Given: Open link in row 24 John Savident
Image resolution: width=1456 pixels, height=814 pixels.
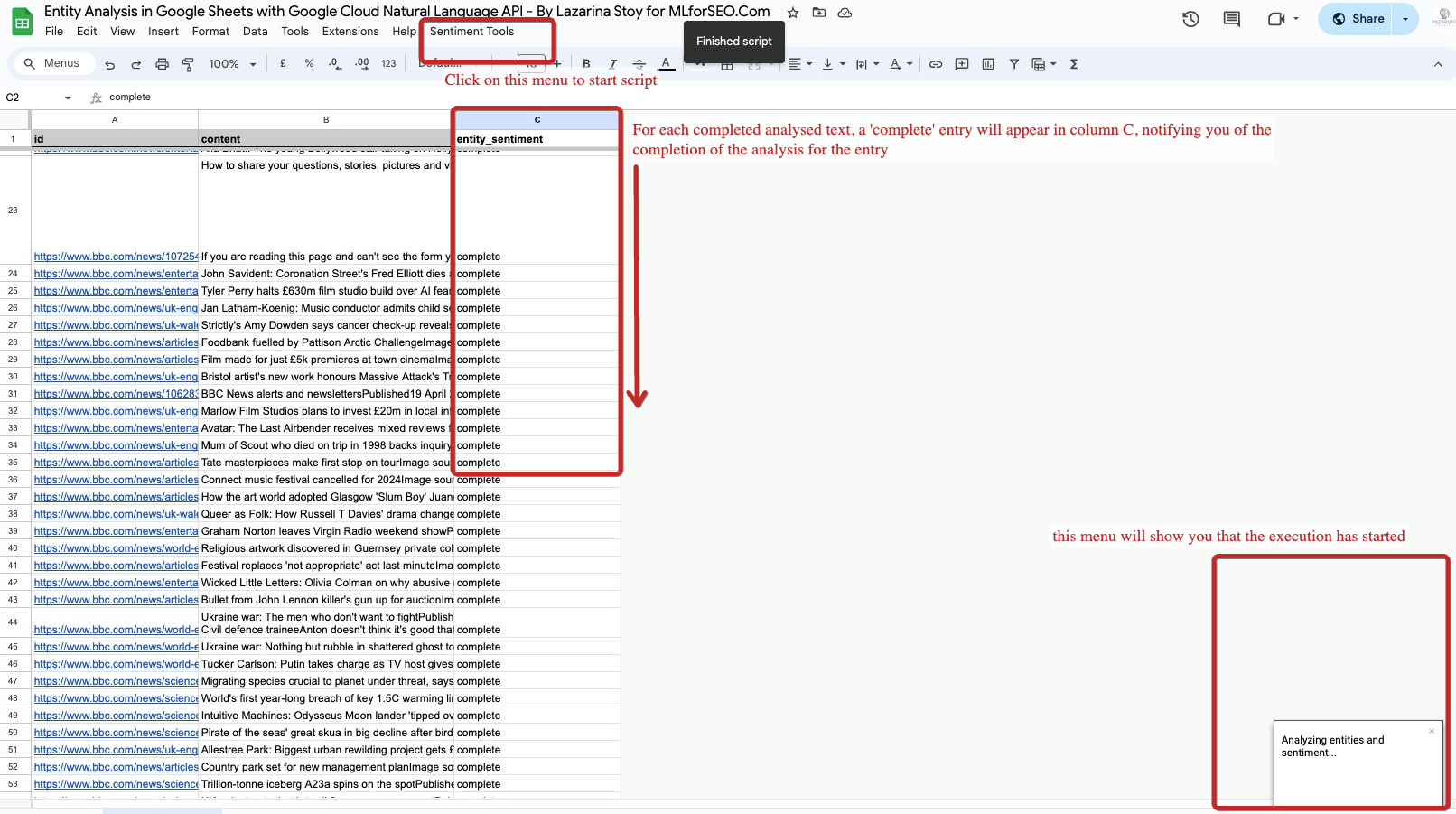Looking at the screenshot, I should tap(116, 274).
